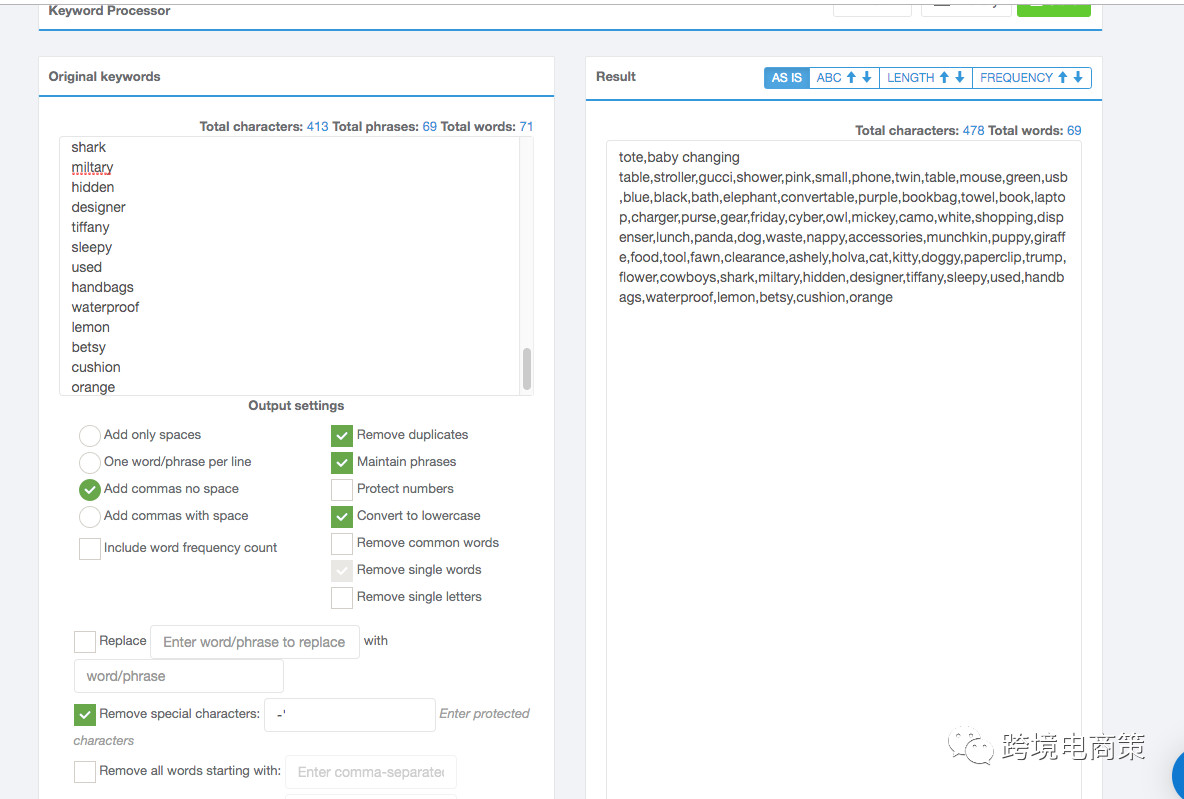1184x799 pixels.
Task: Click the word/phrase to replace field
Action: pos(254,642)
